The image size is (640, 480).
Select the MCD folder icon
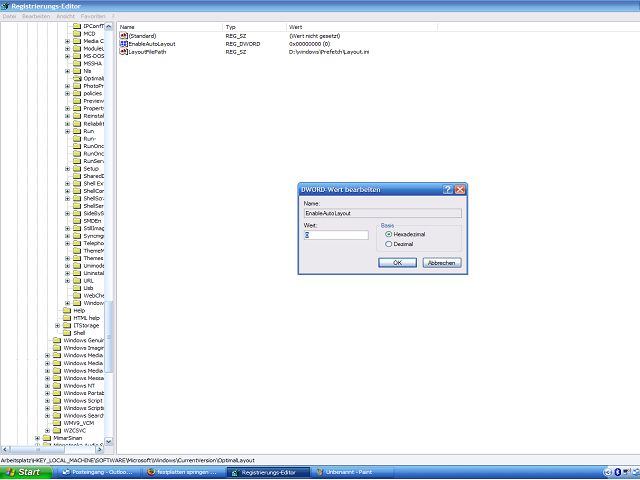click(x=77, y=33)
